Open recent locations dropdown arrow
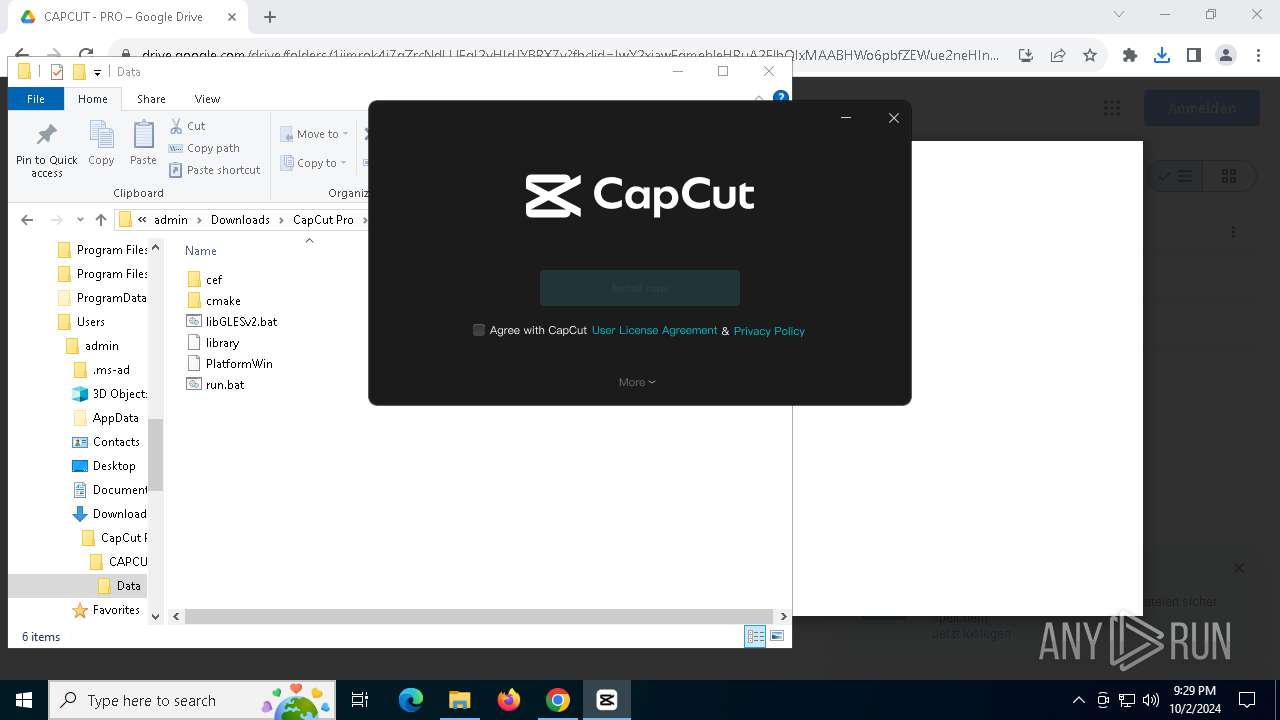This screenshot has height=720, width=1280. pyautogui.click(x=80, y=220)
